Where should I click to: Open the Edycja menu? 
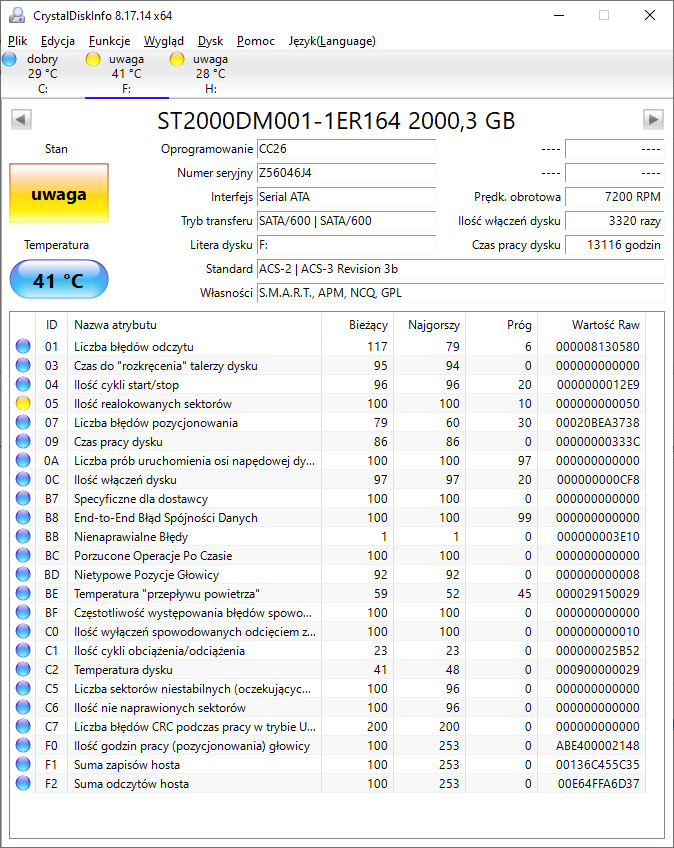click(x=57, y=41)
